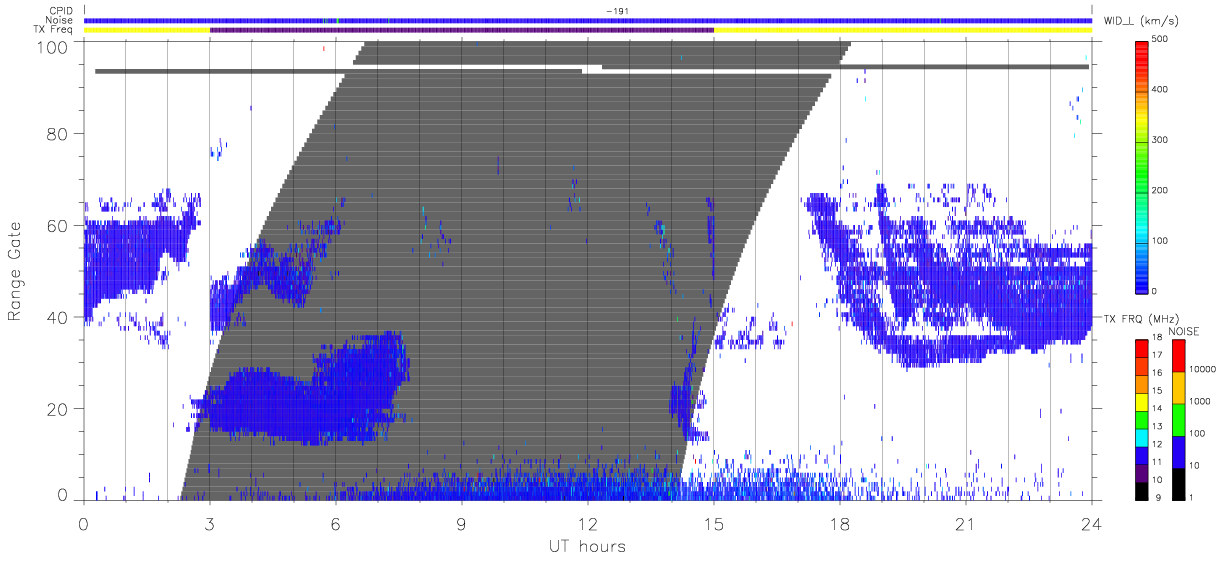Image resolution: width=1228 pixels, height=567 pixels.
Task: Click the 10000 label on NOISE legend
Action: pos(1205,370)
